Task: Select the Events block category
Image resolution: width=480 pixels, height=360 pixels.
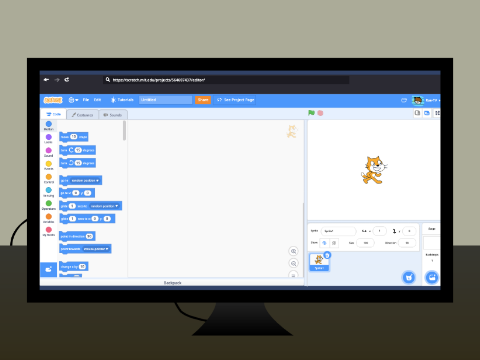Action: [x=49, y=166]
